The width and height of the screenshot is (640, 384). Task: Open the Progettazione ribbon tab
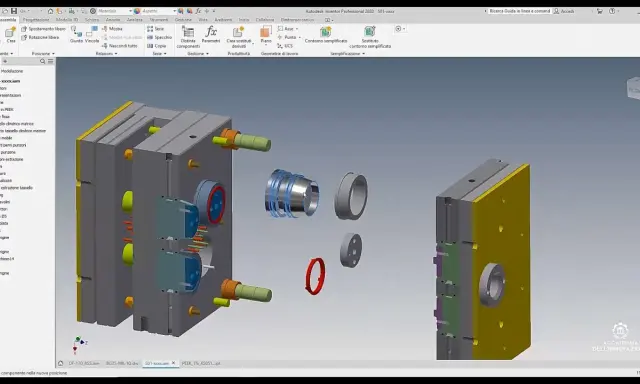[x=36, y=20]
